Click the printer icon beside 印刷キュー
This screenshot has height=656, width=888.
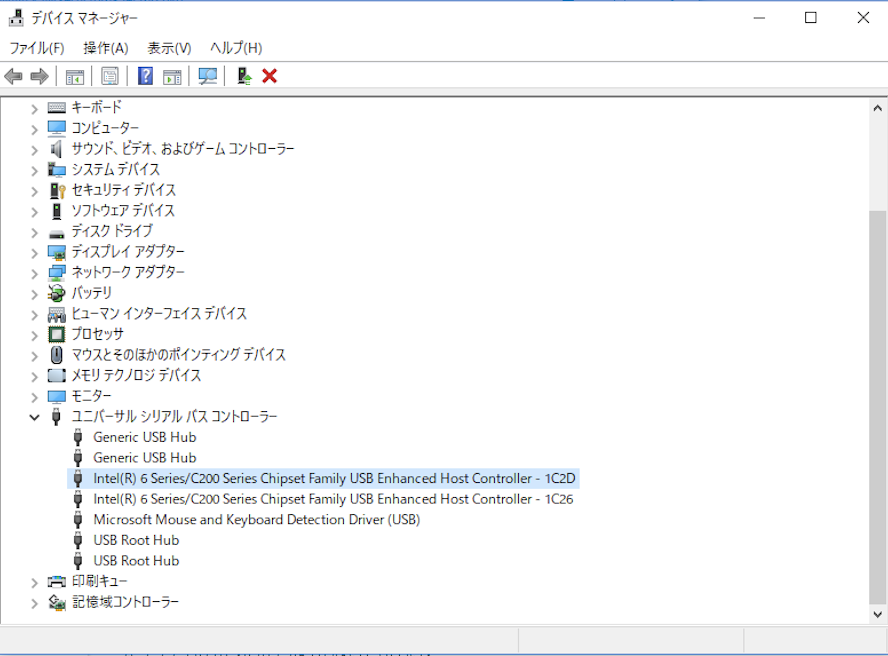click(57, 581)
